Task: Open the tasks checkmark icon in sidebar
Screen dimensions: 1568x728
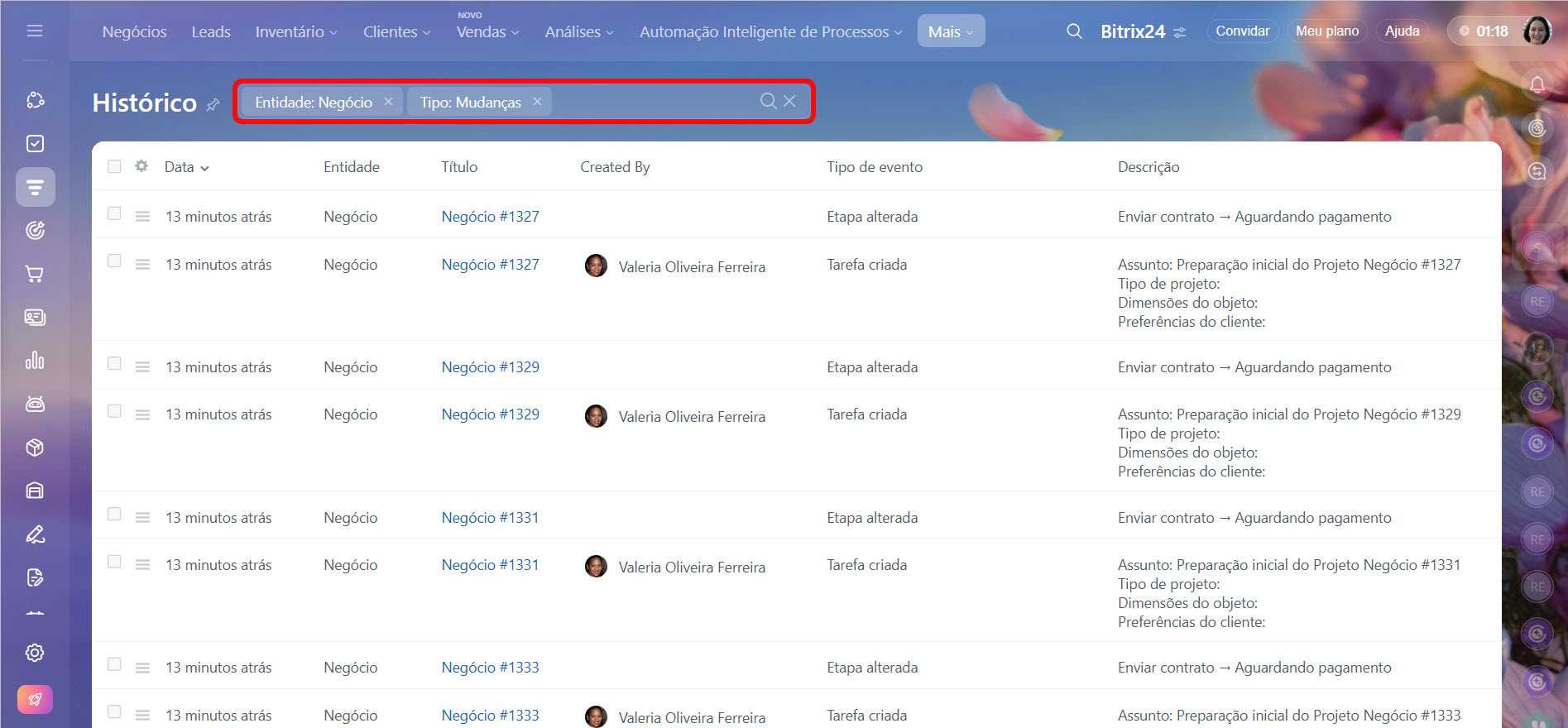Action: [x=35, y=144]
